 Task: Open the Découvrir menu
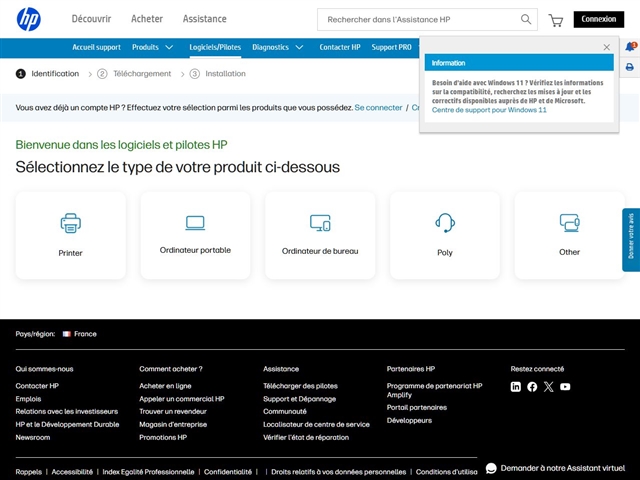91,19
